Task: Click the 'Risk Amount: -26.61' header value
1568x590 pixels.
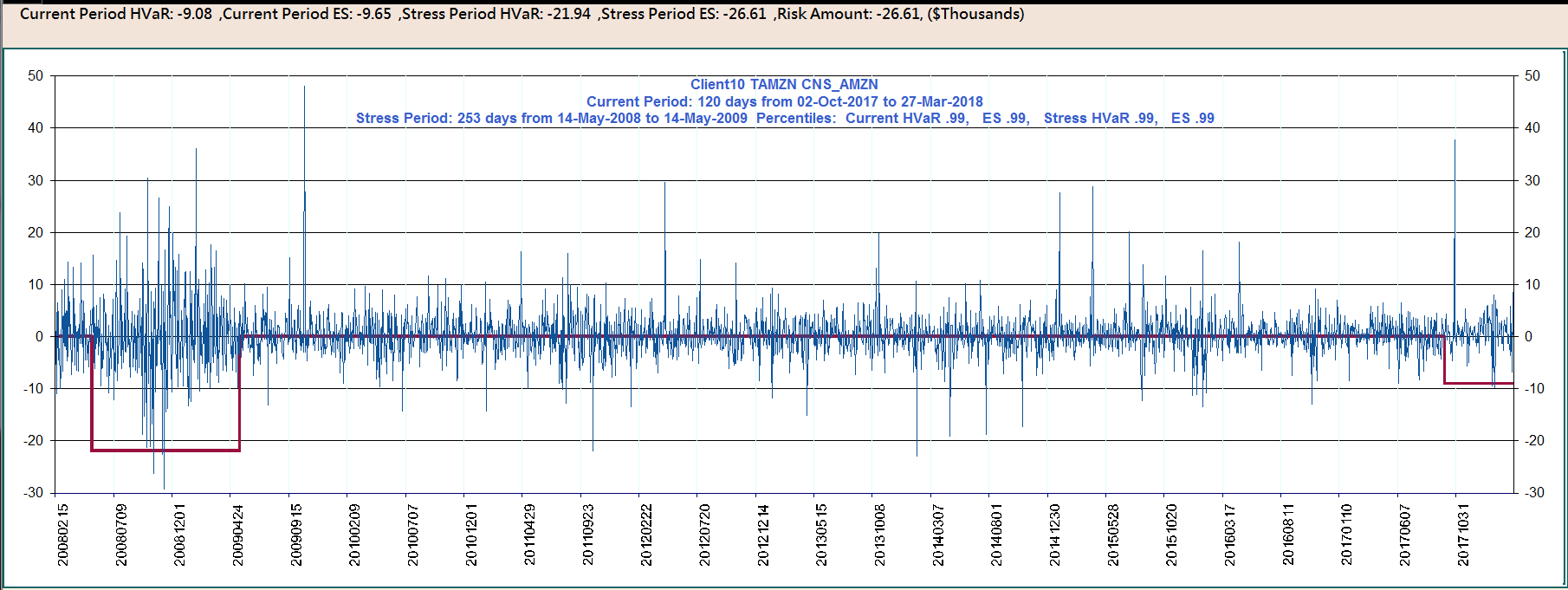Action: pyautogui.click(x=849, y=14)
